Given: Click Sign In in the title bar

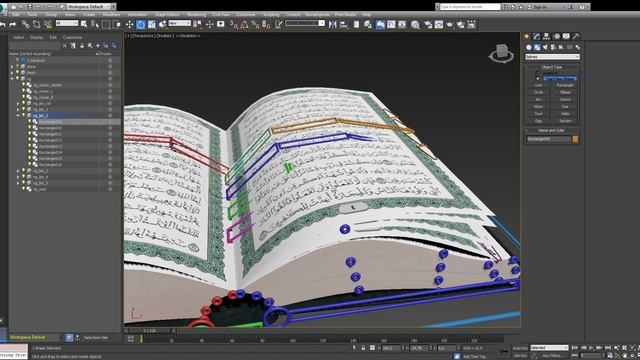Looking at the screenshot, I should 540,7.
